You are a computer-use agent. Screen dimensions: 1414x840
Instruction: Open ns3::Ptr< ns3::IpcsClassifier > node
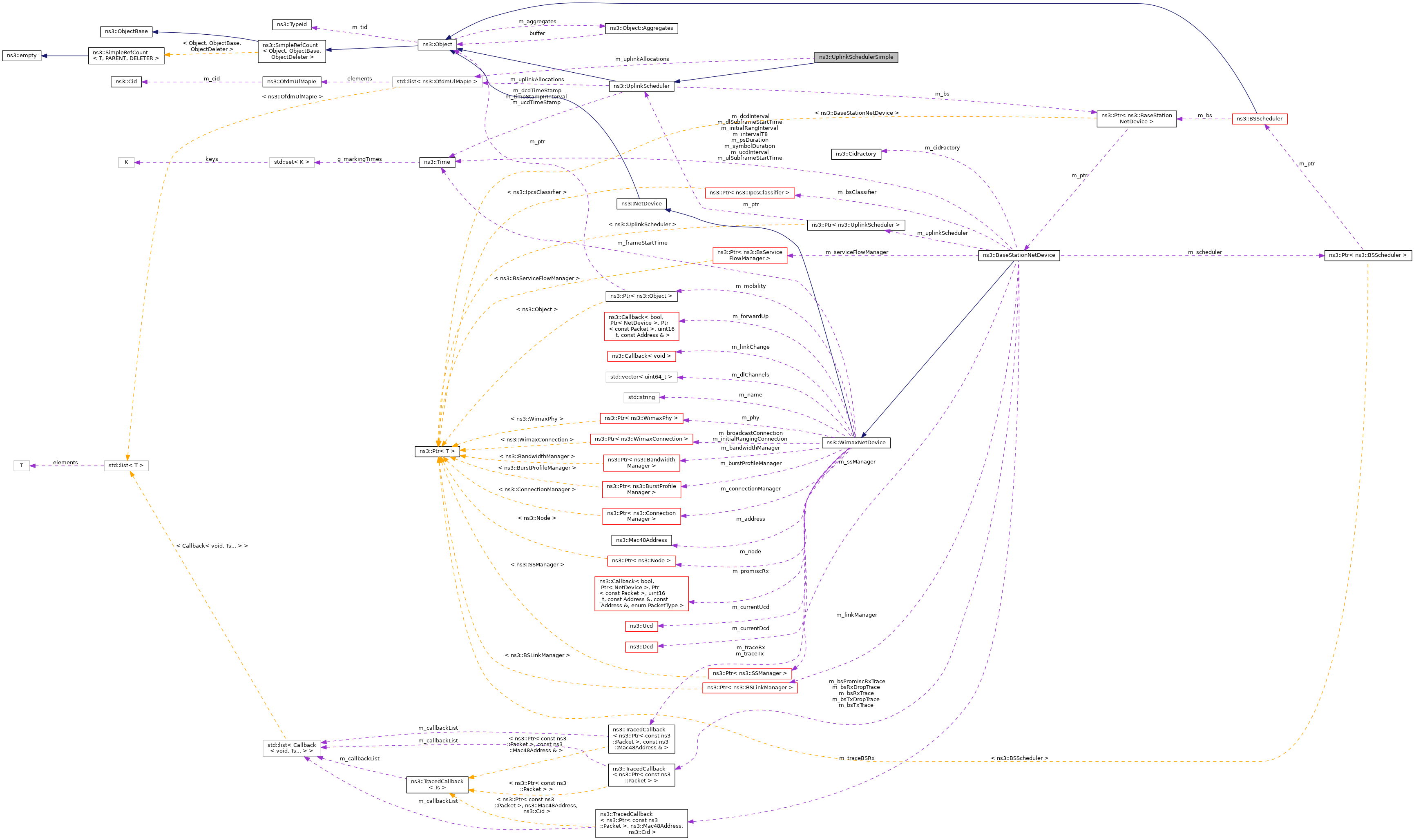point(750,193)
